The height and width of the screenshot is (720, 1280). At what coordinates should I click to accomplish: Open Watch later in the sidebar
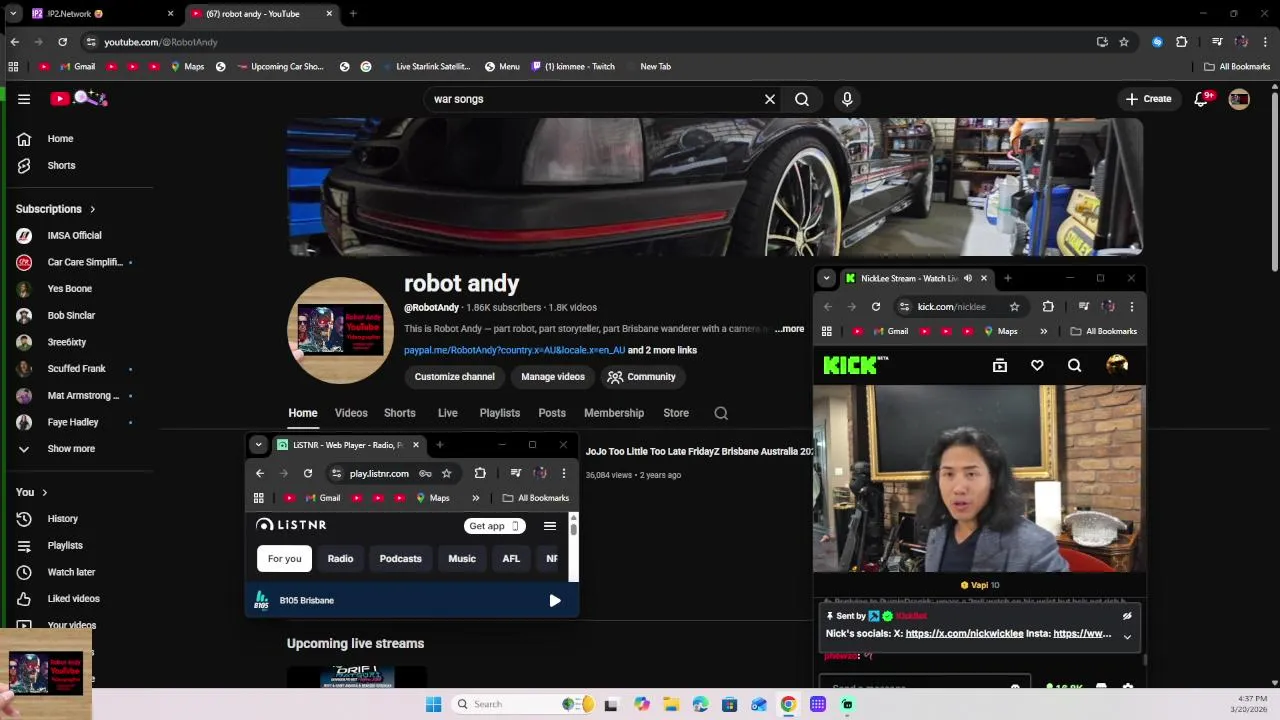point(71,572)
